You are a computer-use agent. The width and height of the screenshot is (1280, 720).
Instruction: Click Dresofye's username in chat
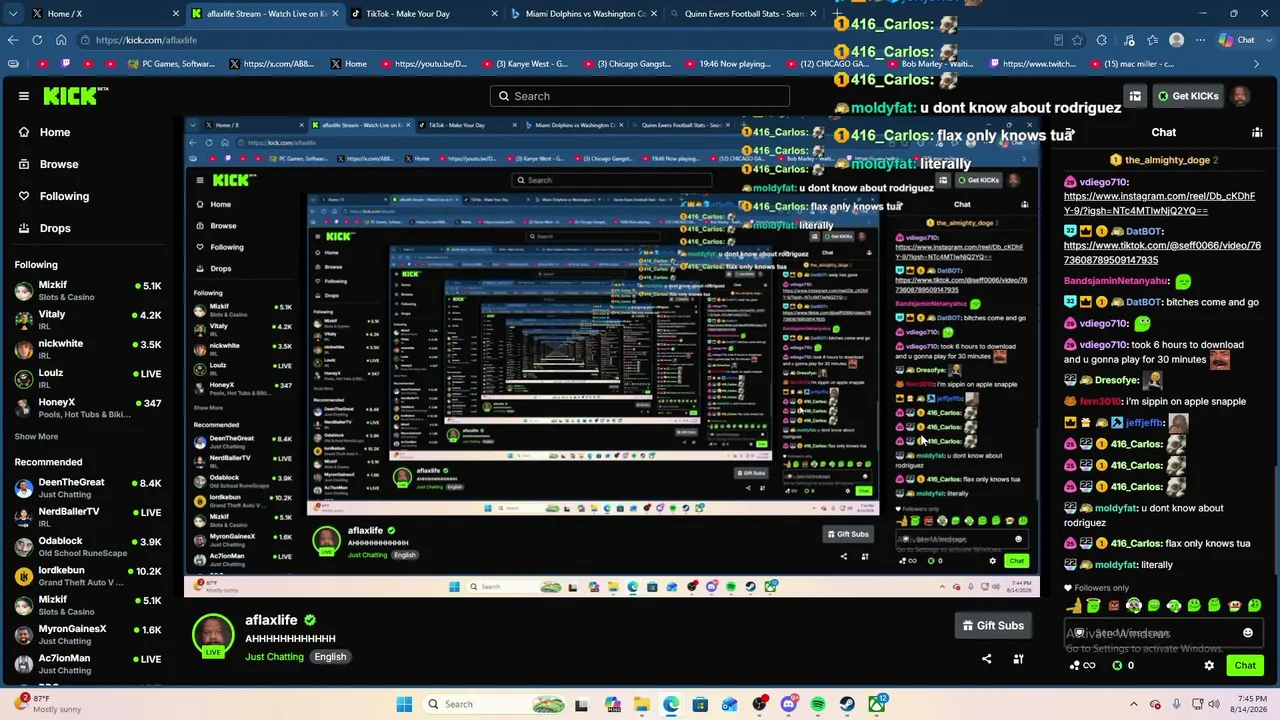[x=1117, y=380]
